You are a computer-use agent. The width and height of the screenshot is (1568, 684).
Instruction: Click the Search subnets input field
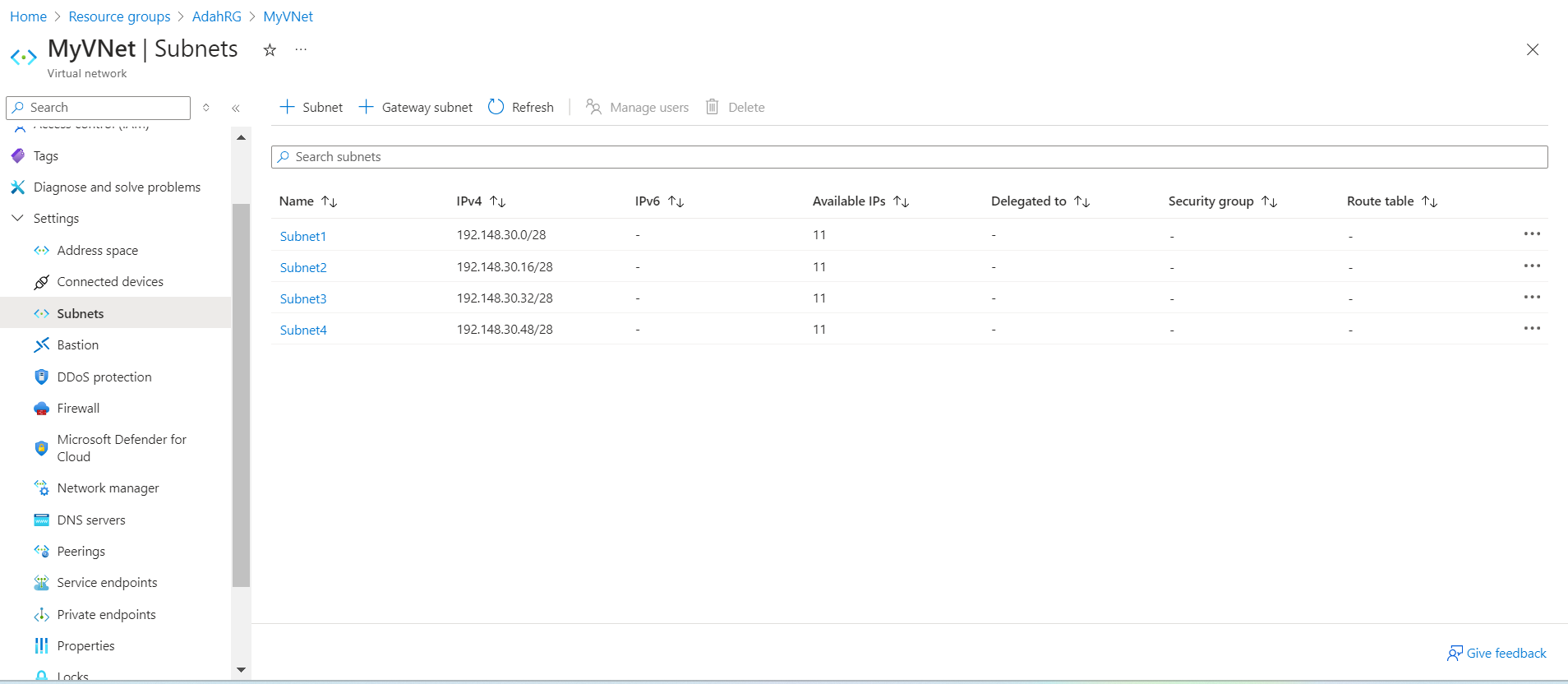coord(909,157)
